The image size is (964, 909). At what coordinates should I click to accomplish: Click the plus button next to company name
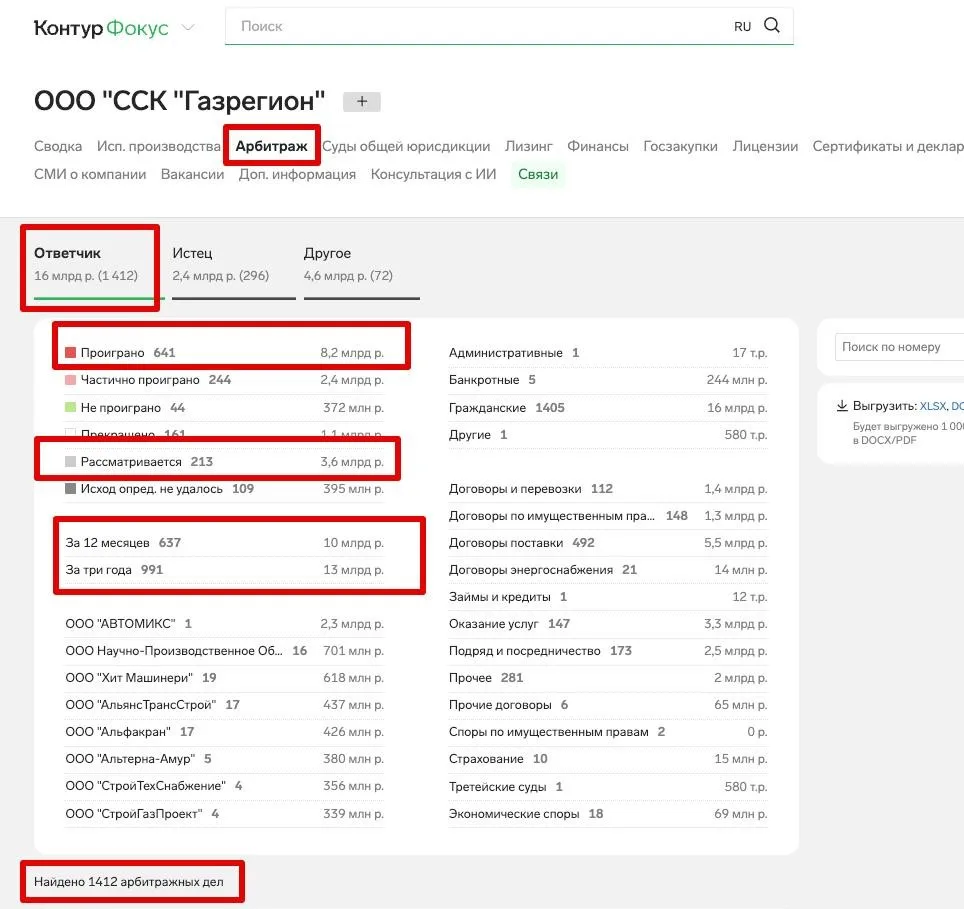point(361,101)
